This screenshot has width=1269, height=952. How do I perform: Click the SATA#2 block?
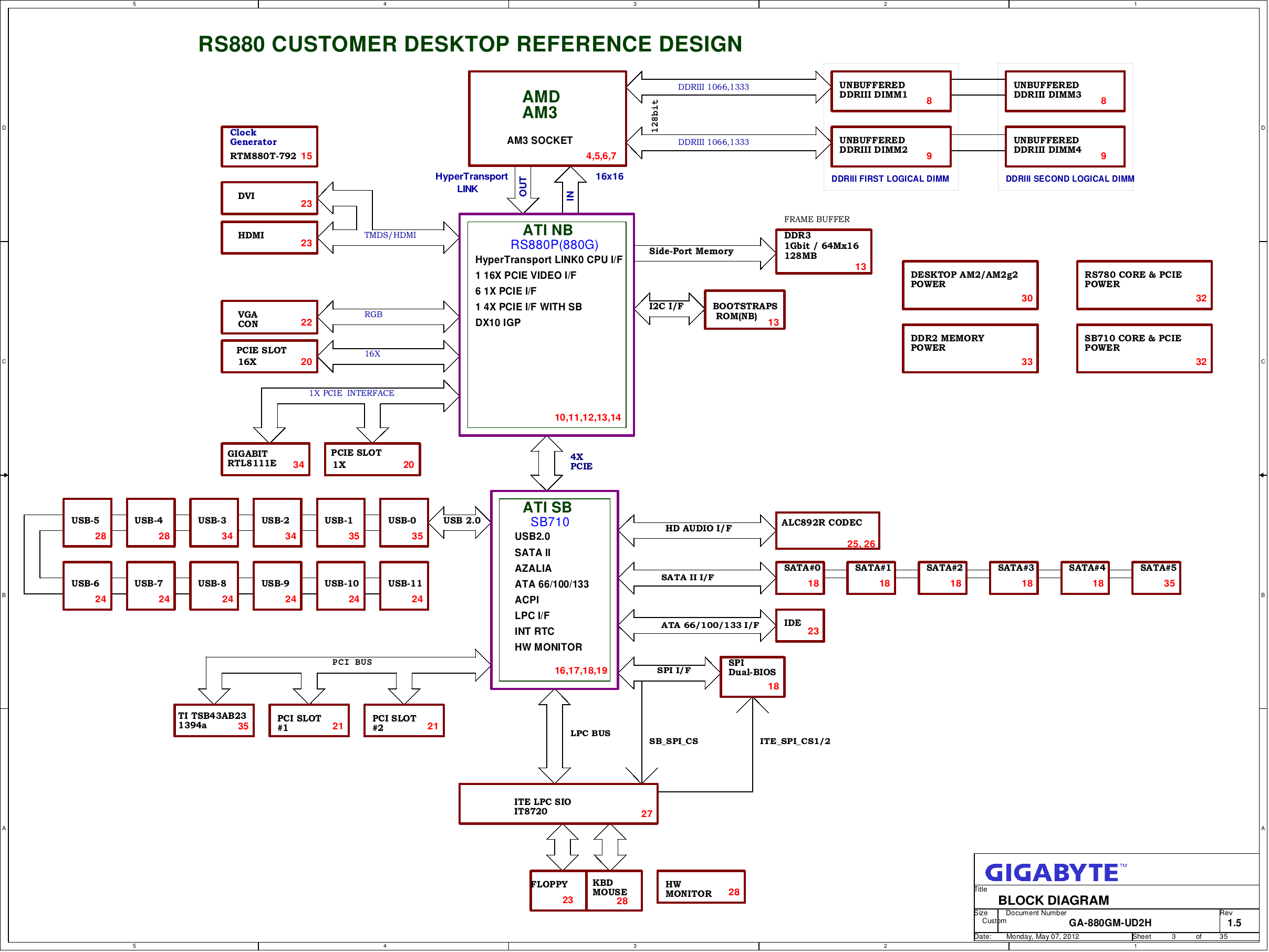click(x=943, y=578)
